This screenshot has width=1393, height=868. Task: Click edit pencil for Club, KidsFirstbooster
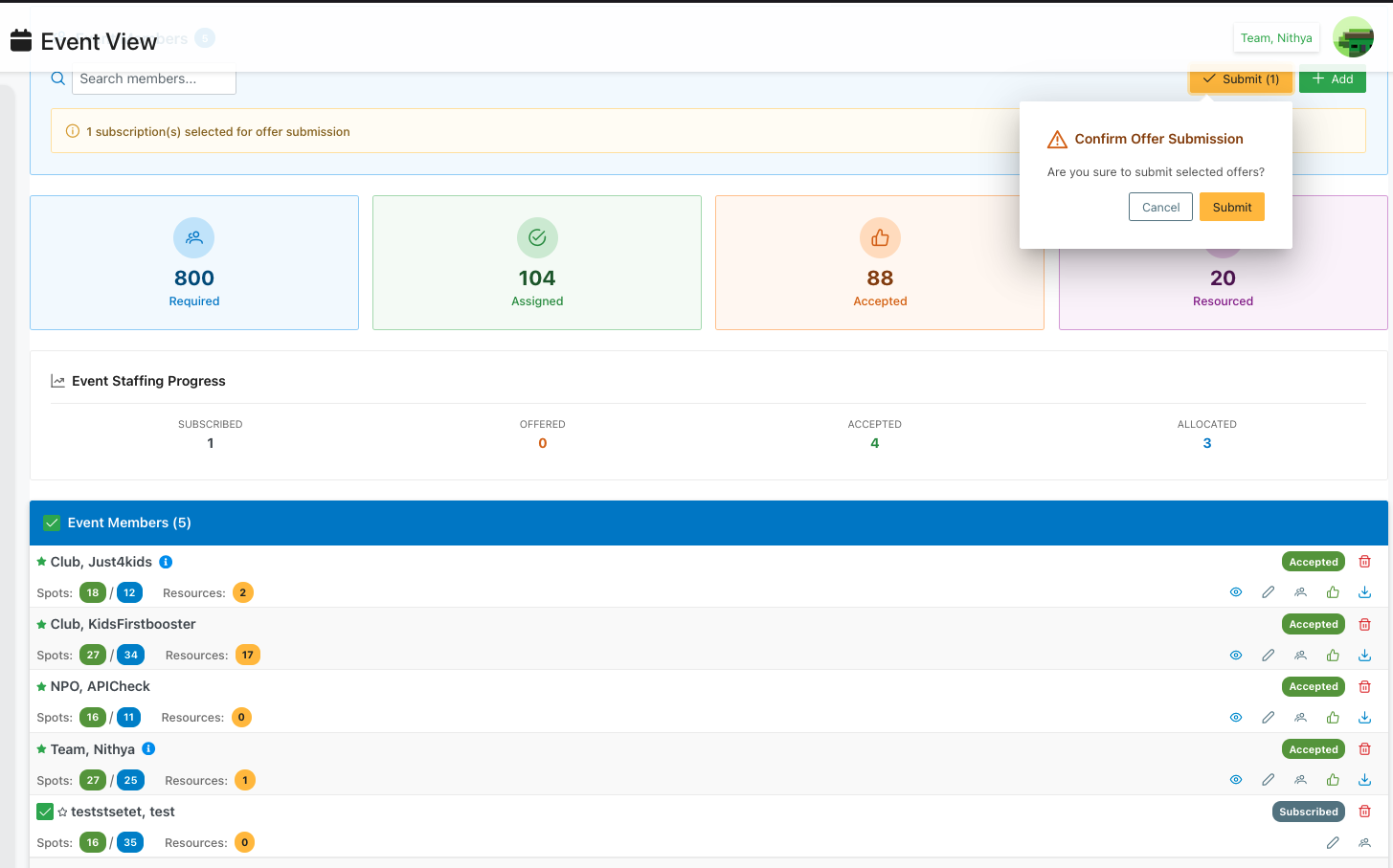pos(1268,656)
